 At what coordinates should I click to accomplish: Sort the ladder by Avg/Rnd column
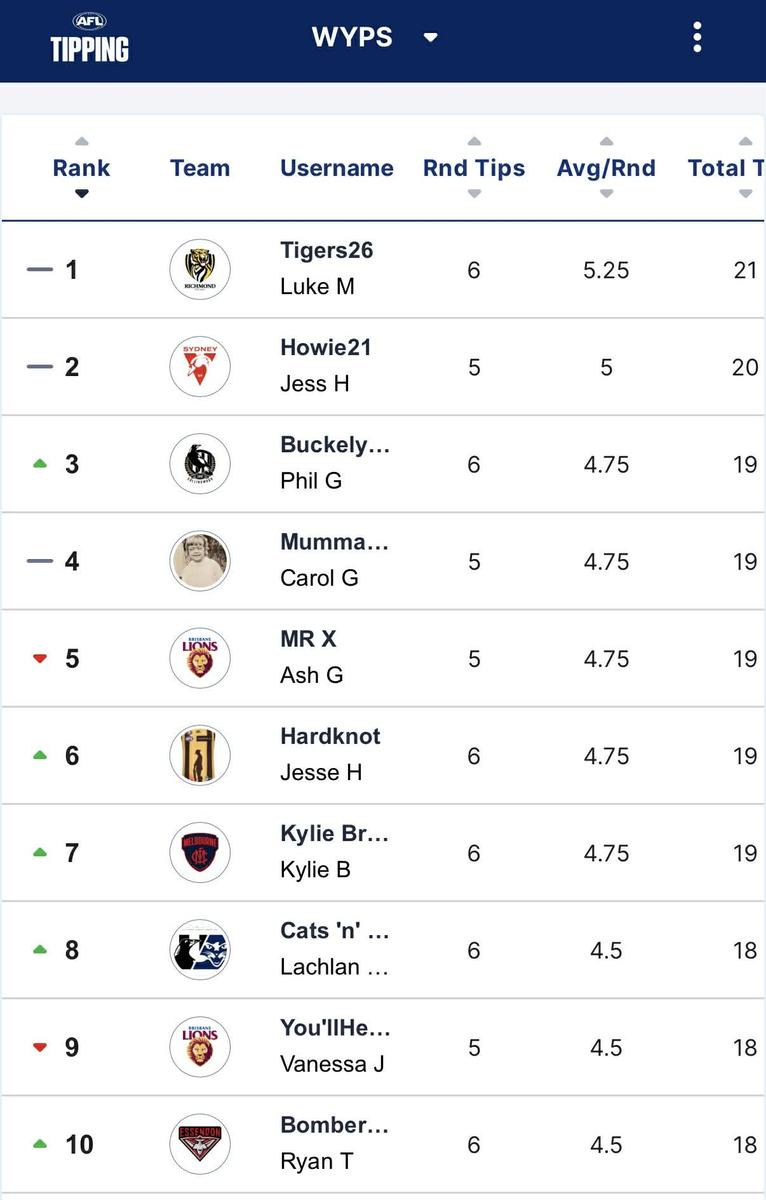pos(606,168)
